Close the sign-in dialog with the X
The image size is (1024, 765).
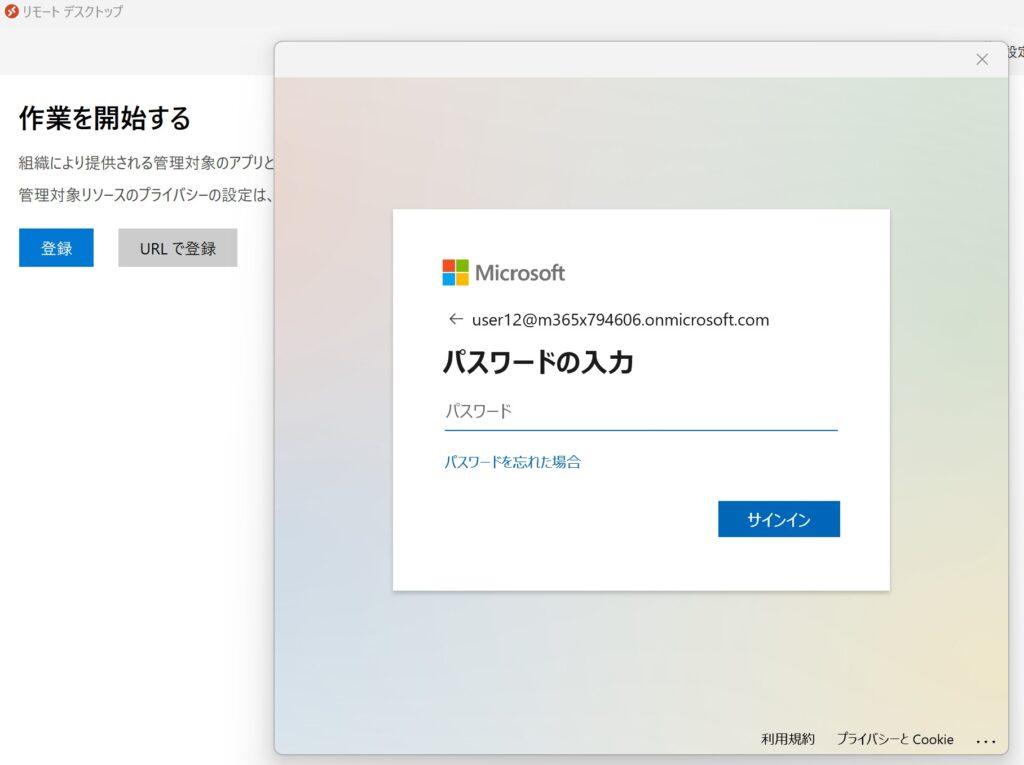[982, 59]
